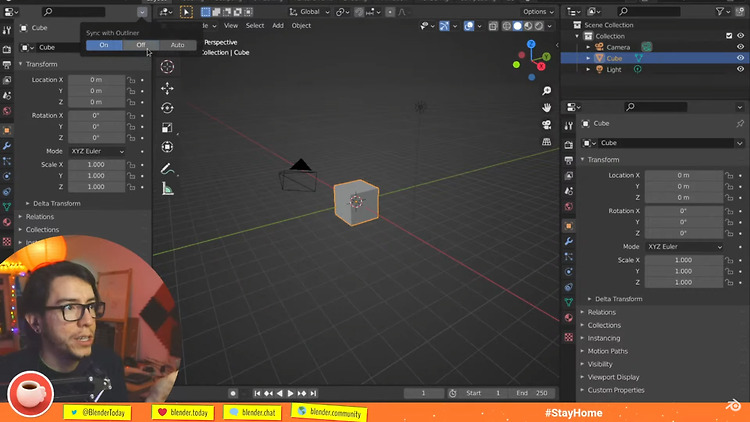This screenshot has height=422, width=750.
Task: Switch perspective/orthographic grid icon in viewport
Action: [x=547, y=142]
